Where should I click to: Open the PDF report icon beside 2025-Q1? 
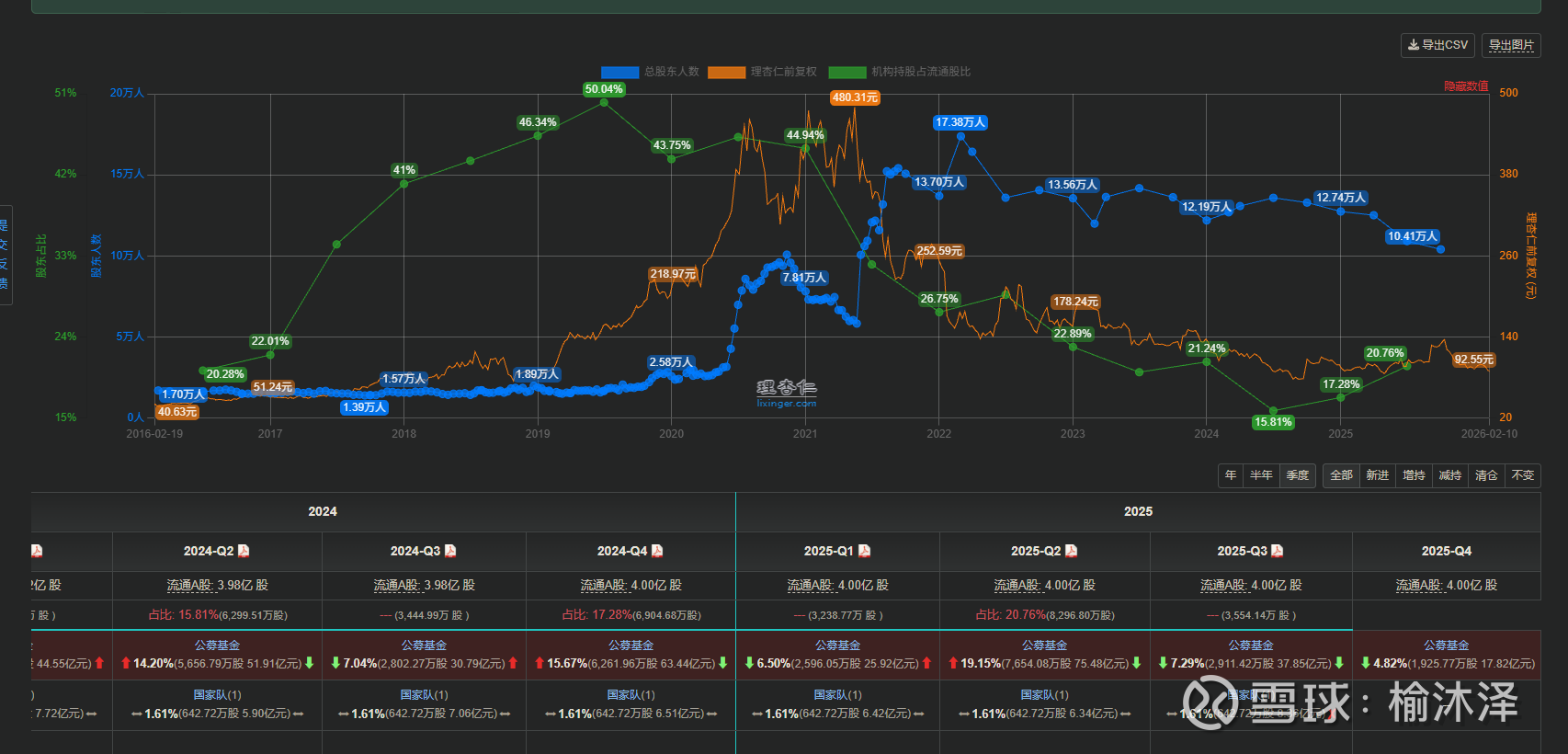(864, 551)
